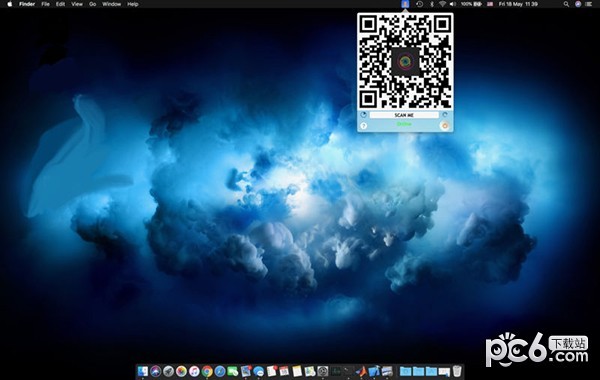Image resolution: width=600 pixels, height=380 pixels.
Task: Launch Siri from the Dock
Action: pos(156,371)
